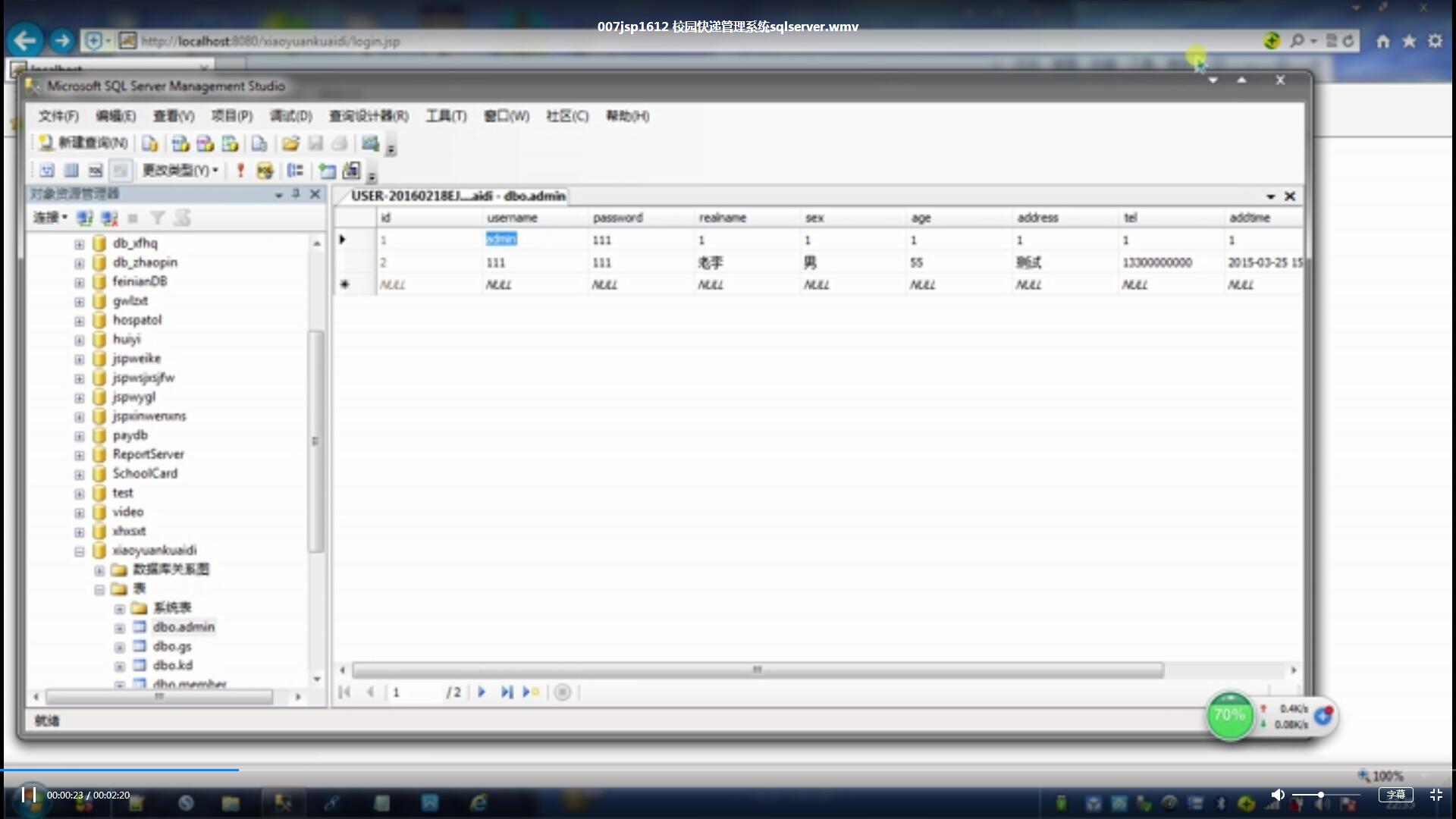This screenshot has width=1456, height=819.
Task: Execute SQL with the red exclamation icon
Action: coord(240,171)
